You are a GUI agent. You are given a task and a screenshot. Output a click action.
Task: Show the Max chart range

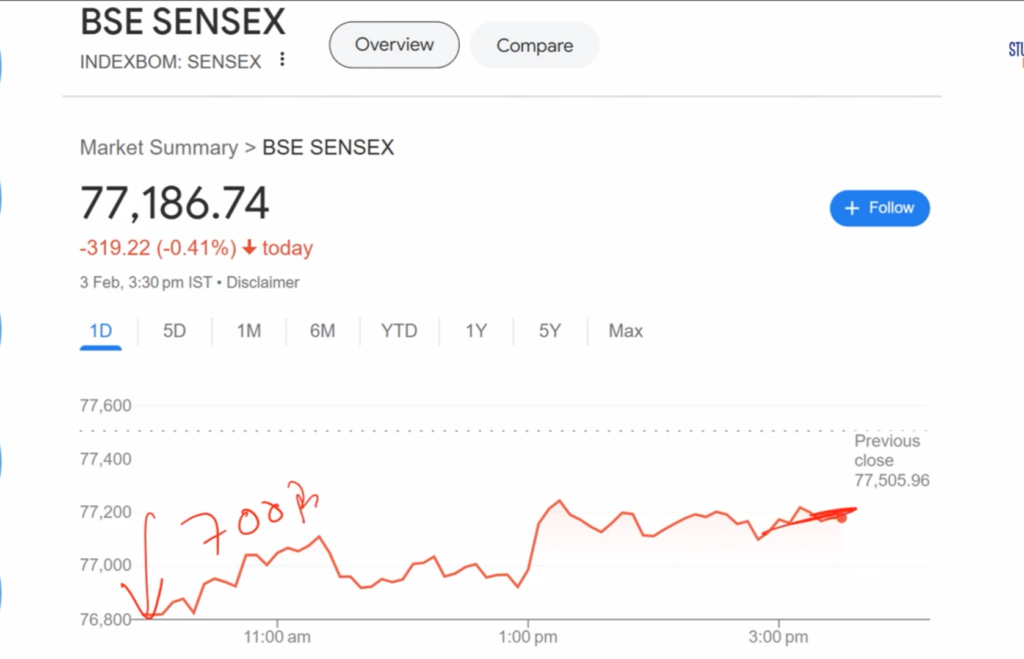[x=626, y=331]
